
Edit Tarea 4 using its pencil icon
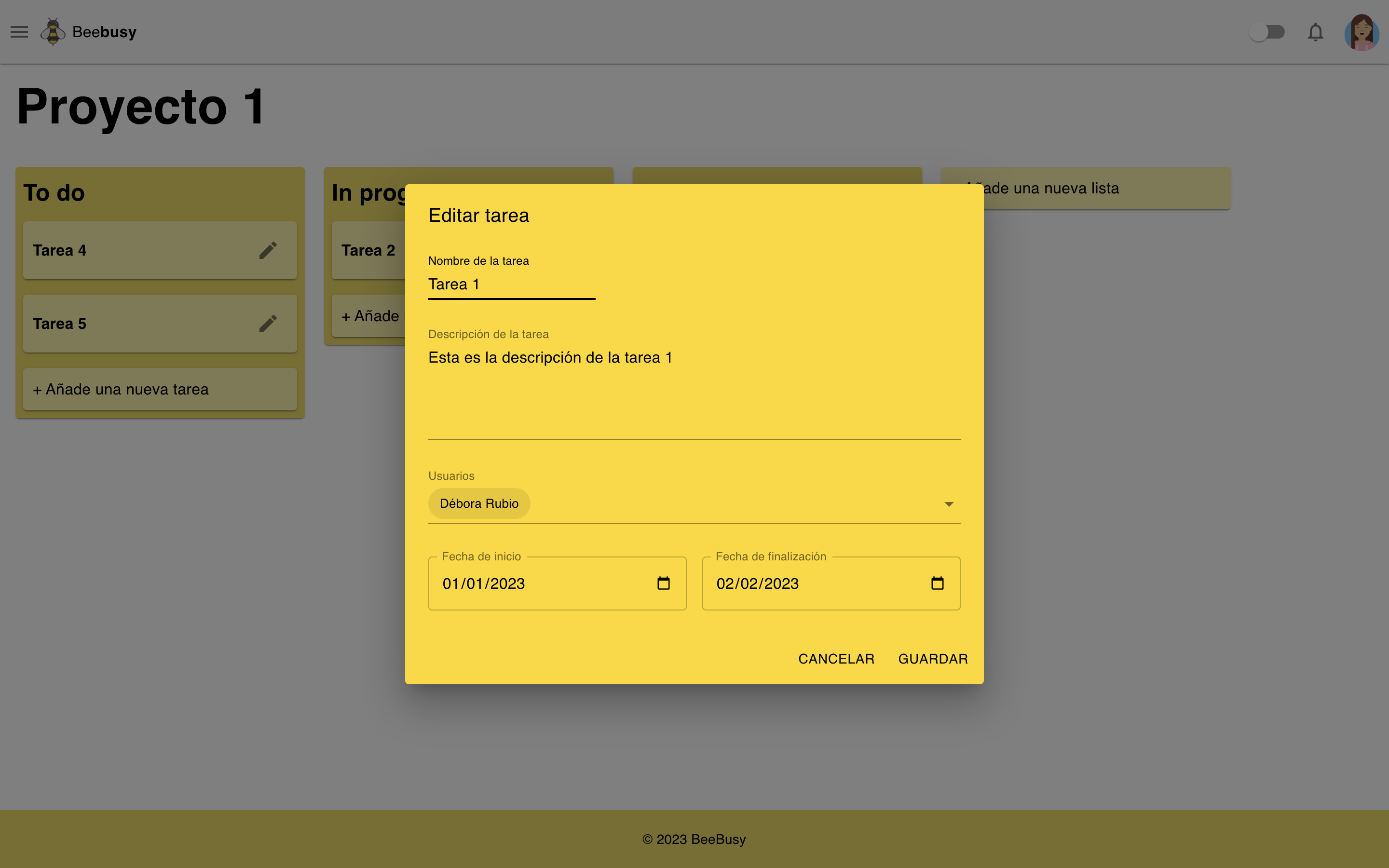(x=269, y=250)
